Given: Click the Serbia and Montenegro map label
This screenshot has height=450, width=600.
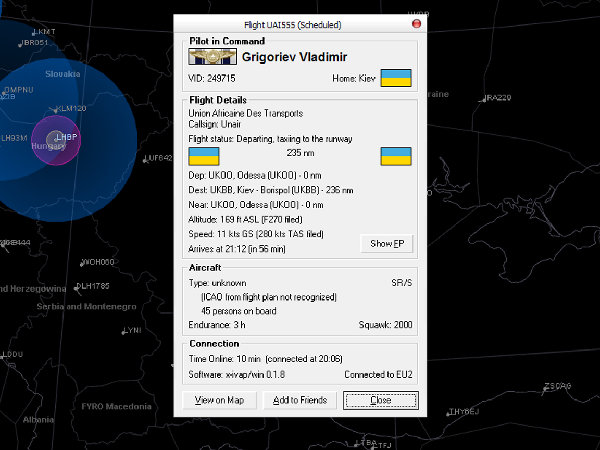Looking at the screenshot, I should 86,307.
